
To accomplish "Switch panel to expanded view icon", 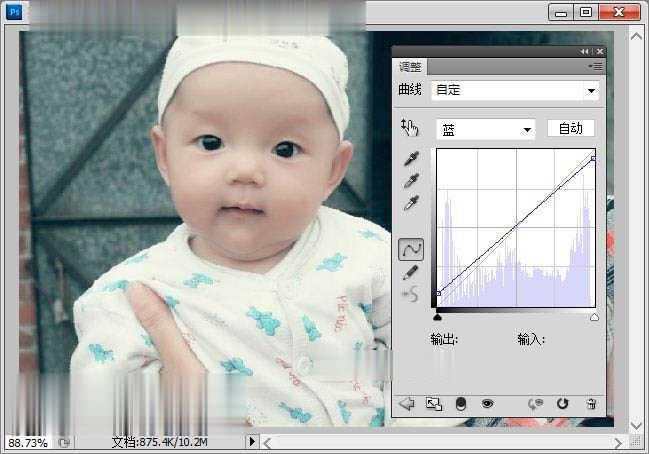I will tap(434, 404).
